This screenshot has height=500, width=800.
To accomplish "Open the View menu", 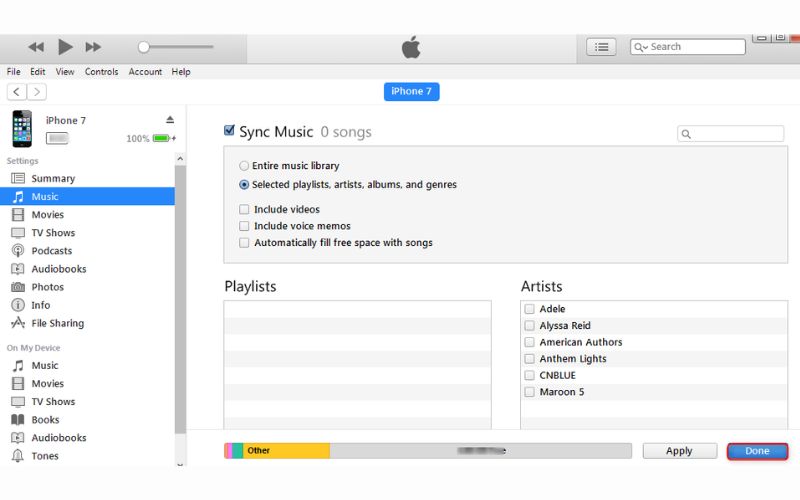I will pyautogui.click(x=65, y=71).
